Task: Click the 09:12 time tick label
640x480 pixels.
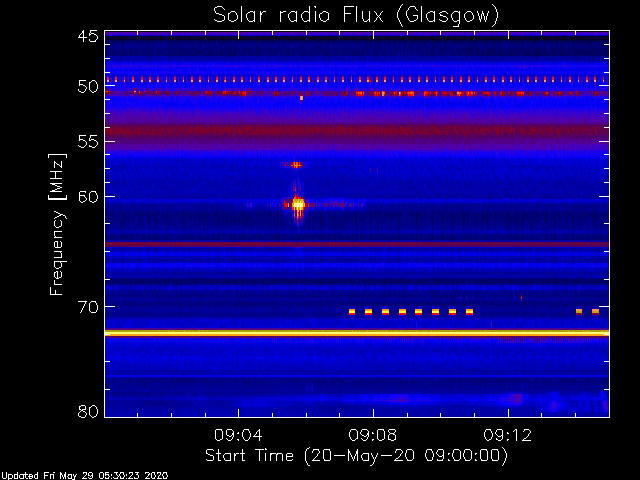Action: pos(508,435)
